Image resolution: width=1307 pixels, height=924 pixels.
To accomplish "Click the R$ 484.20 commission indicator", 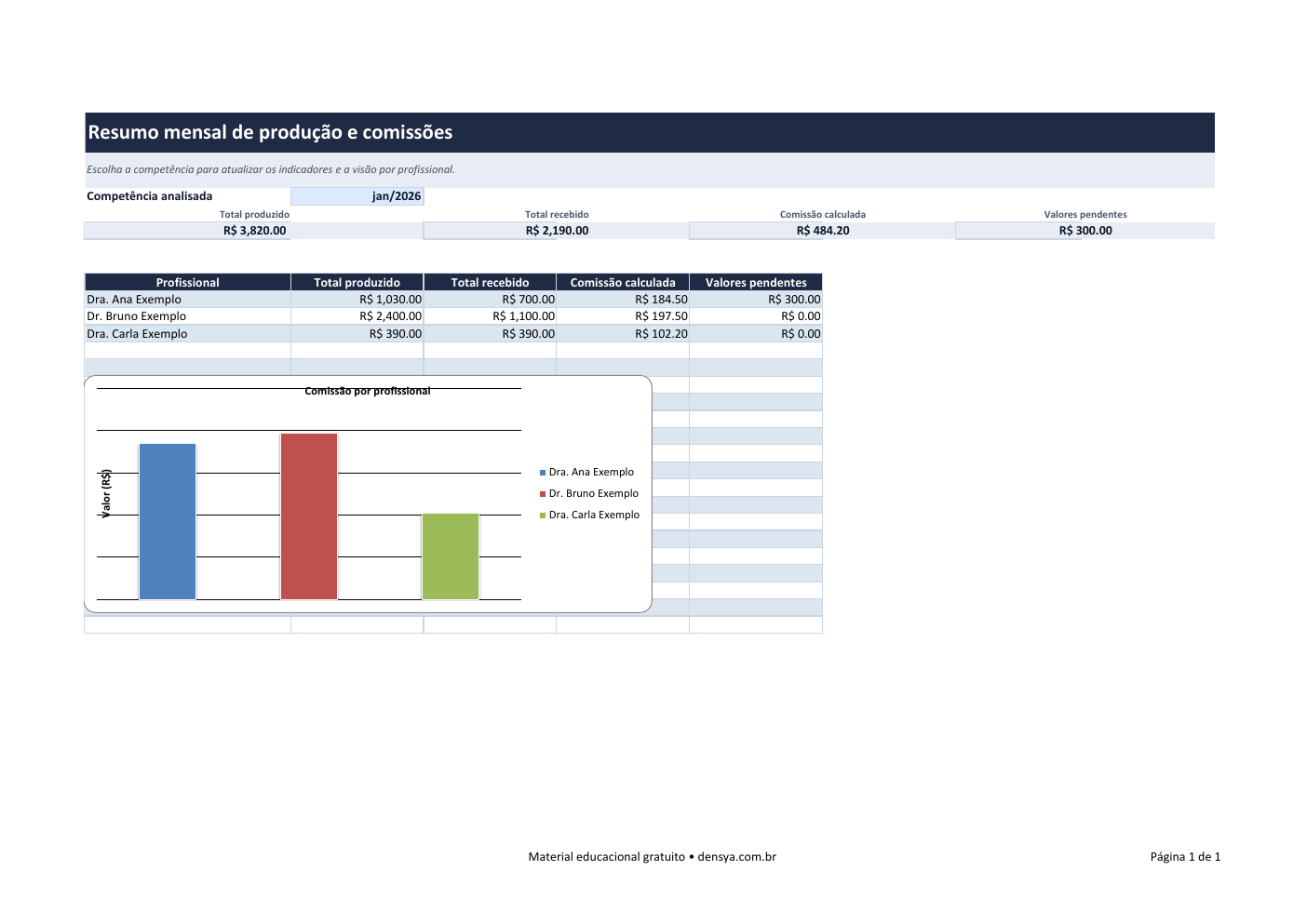I will 822,231.
